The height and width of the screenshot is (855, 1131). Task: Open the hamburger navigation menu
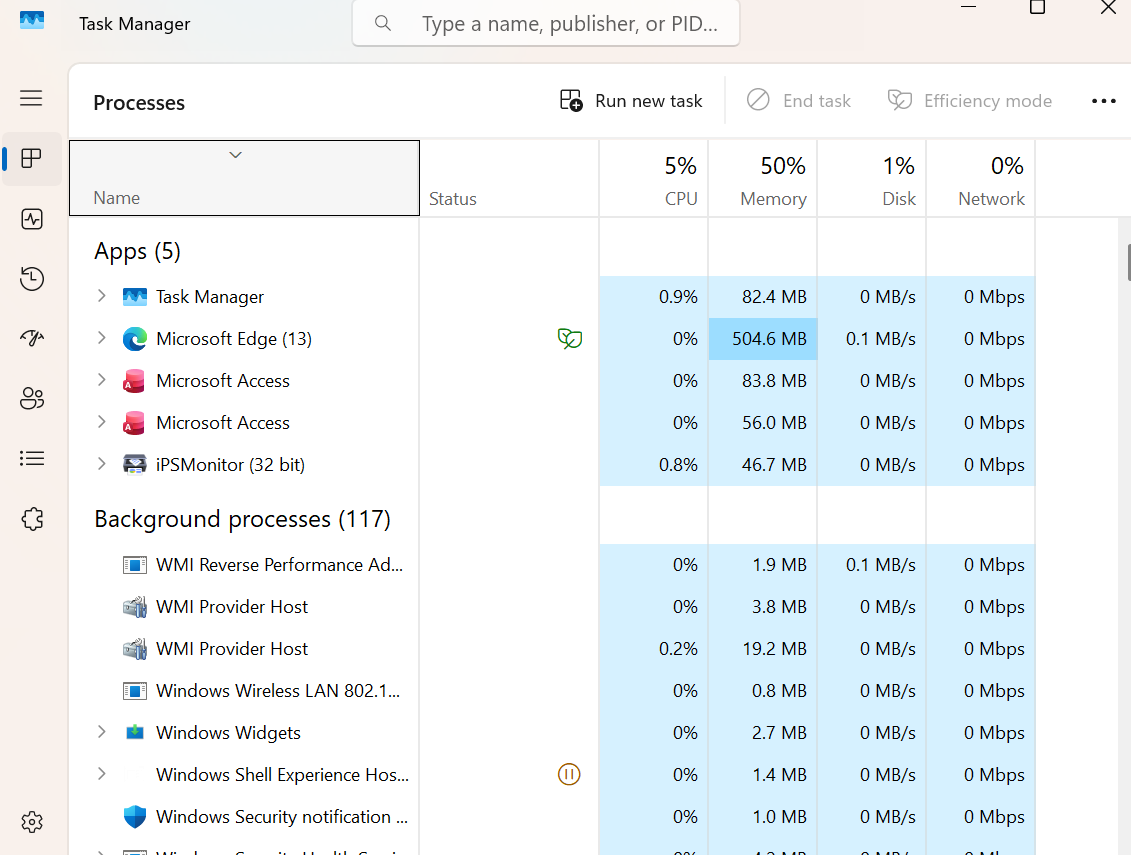pyautogui.click(x=31, y=98)
